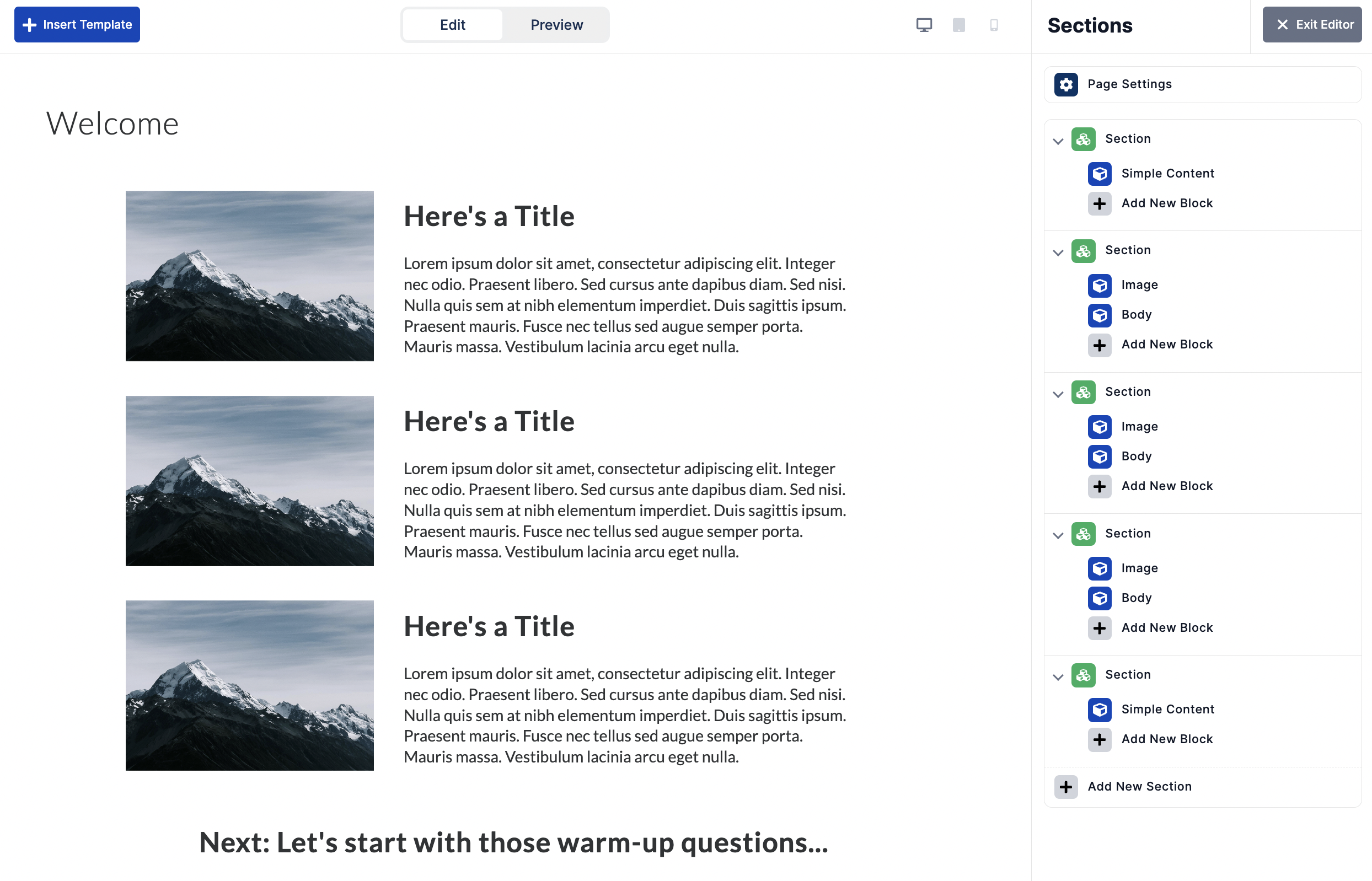Collapse the last Section chevron
Viewport: 1372px width, 881px height.
(x=1057, y=677)
